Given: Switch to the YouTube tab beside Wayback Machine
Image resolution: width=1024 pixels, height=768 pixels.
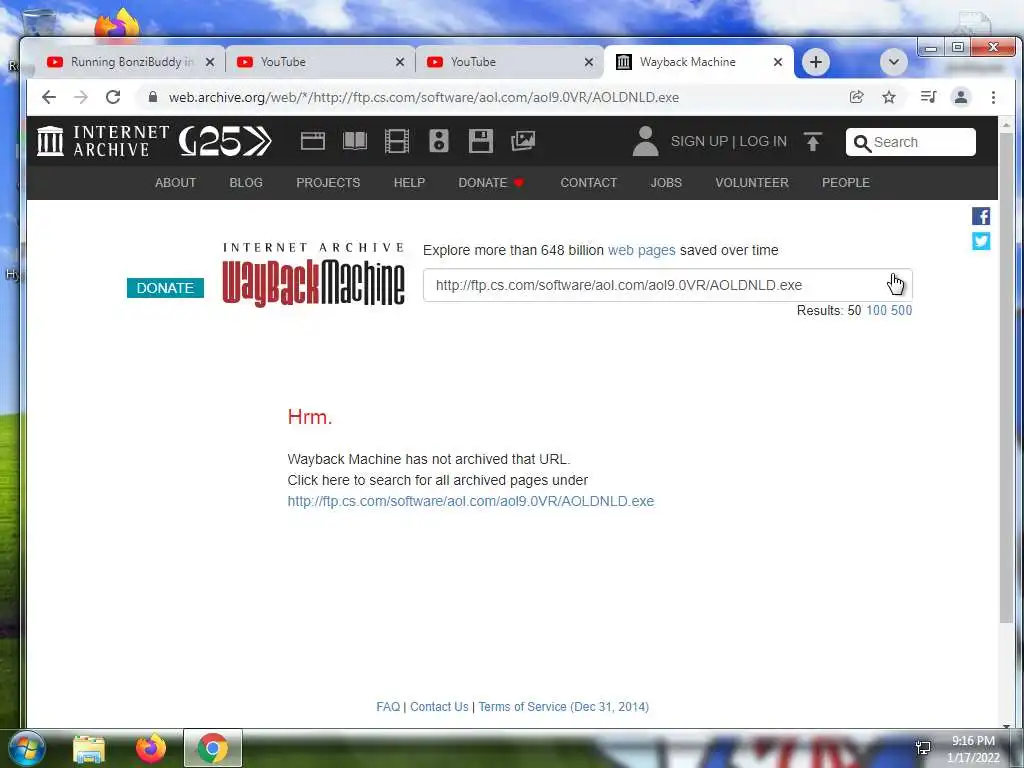Looking at the screenshot, I should coord(509,62).
